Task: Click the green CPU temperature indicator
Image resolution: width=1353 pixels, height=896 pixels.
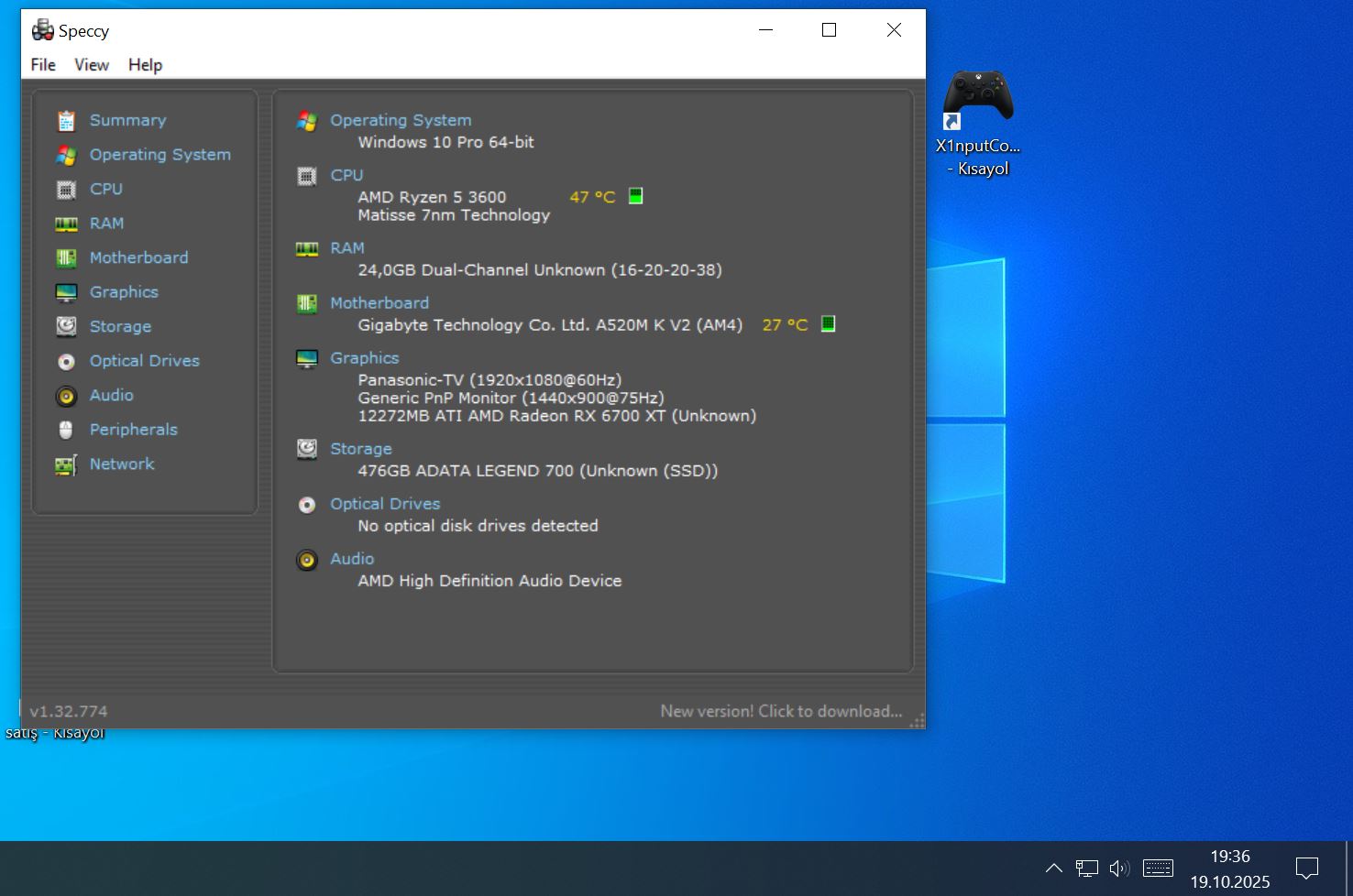Action: click(x=635, y=196)
